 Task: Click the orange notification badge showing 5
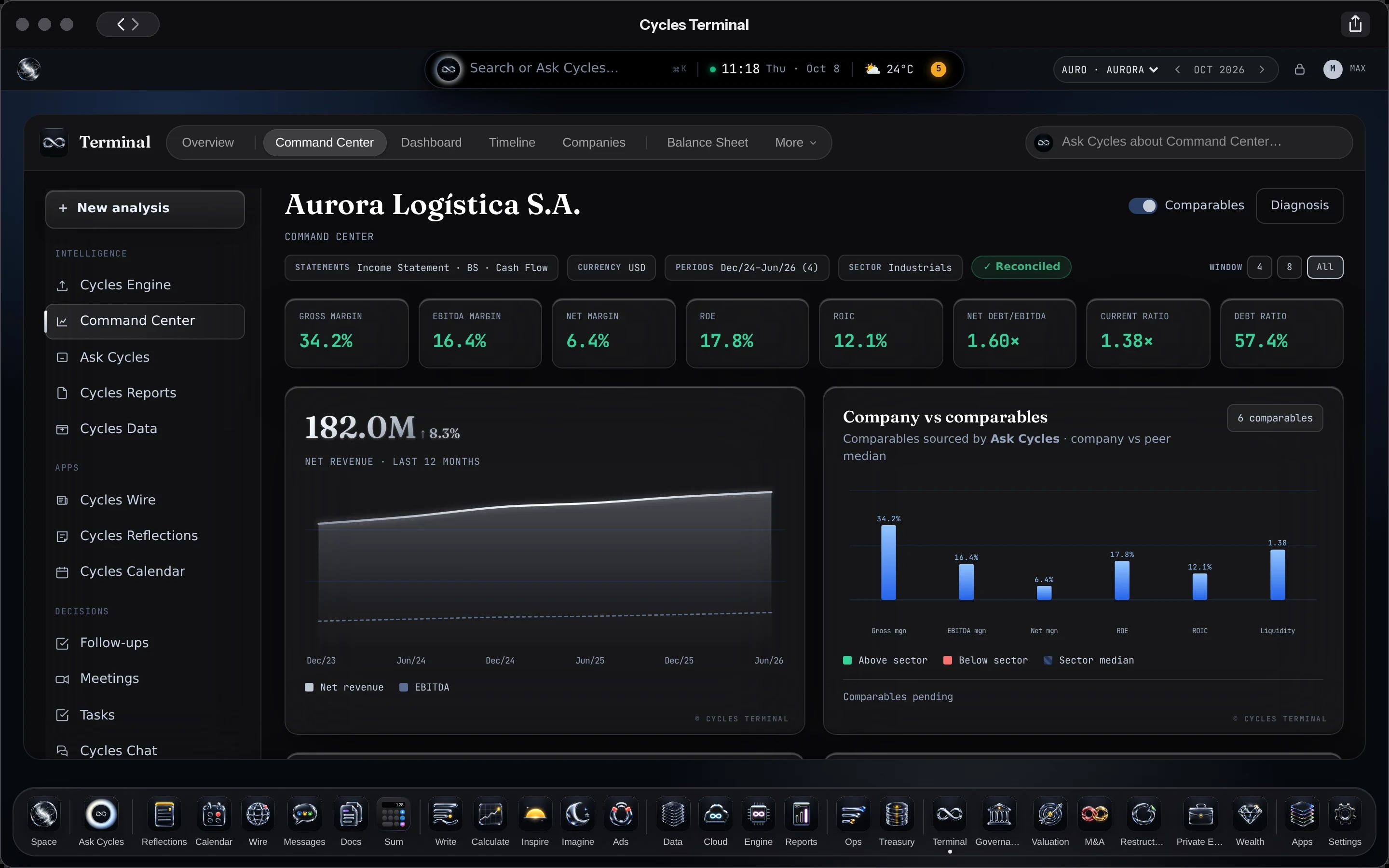(939, 69)
